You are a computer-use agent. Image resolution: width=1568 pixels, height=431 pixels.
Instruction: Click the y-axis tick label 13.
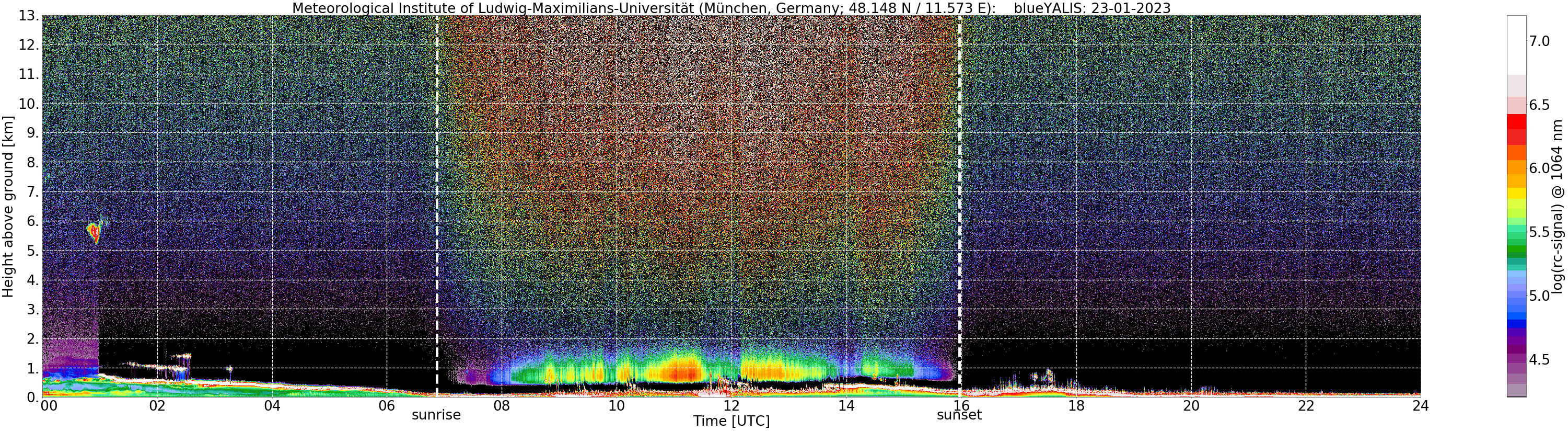pyautogui.click(x=29, y=16)
